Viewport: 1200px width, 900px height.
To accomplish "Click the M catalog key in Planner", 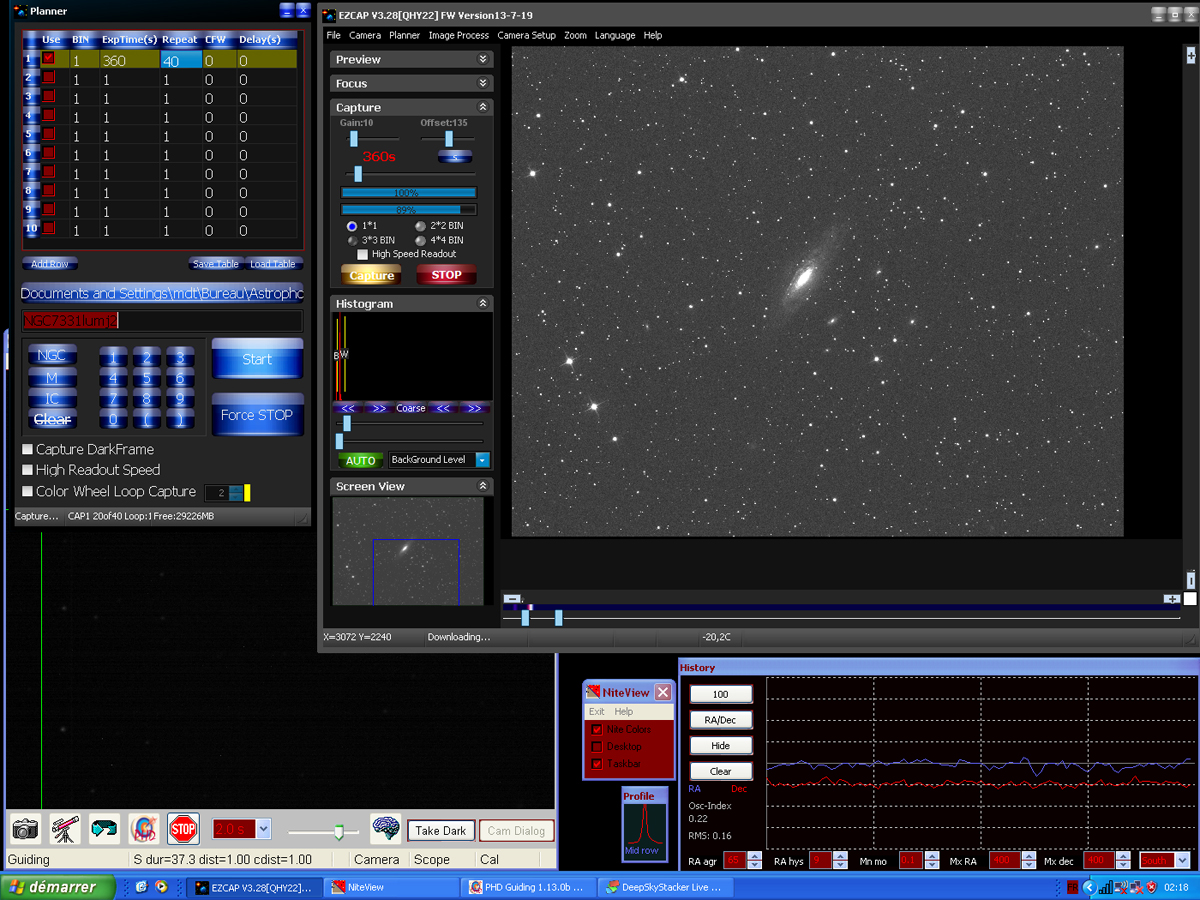I will tap(52, 378).
